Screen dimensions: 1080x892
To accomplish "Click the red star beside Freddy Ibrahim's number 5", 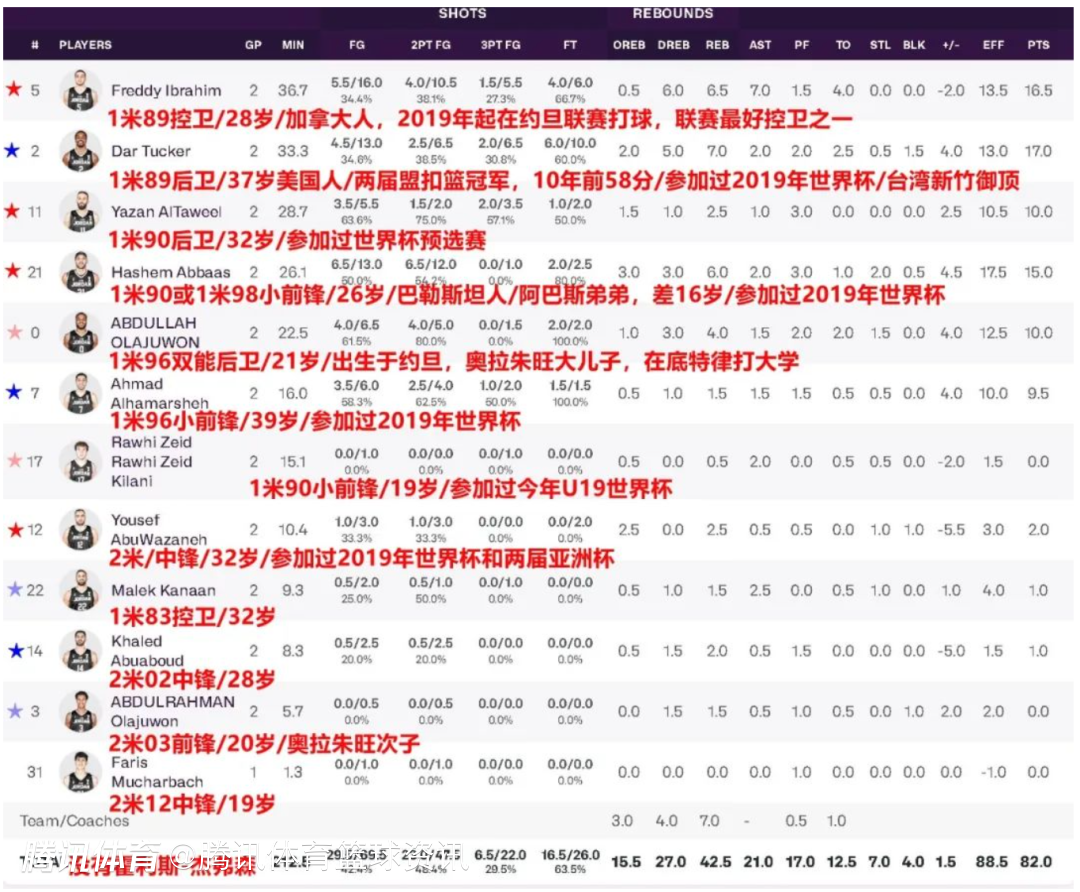I will (x=14, y=89).
